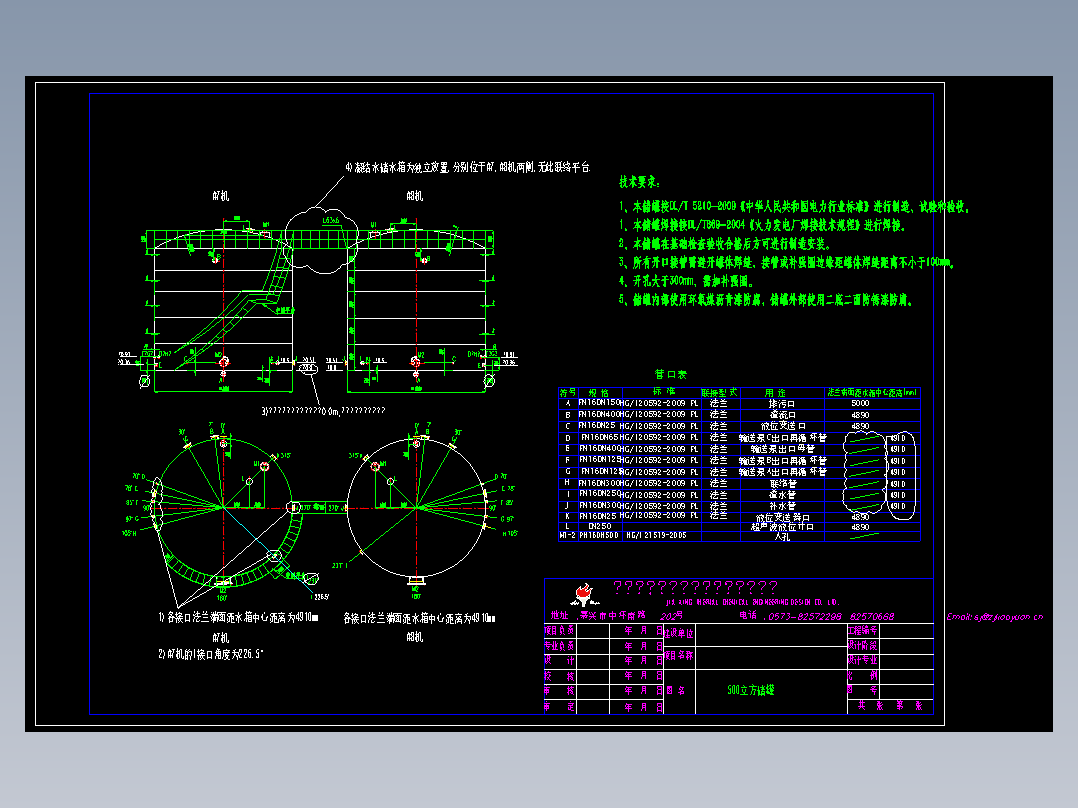Viewport: 1078px width, 808px height.
Task: Select the English company name line in title block
Action: click(752, 602)
